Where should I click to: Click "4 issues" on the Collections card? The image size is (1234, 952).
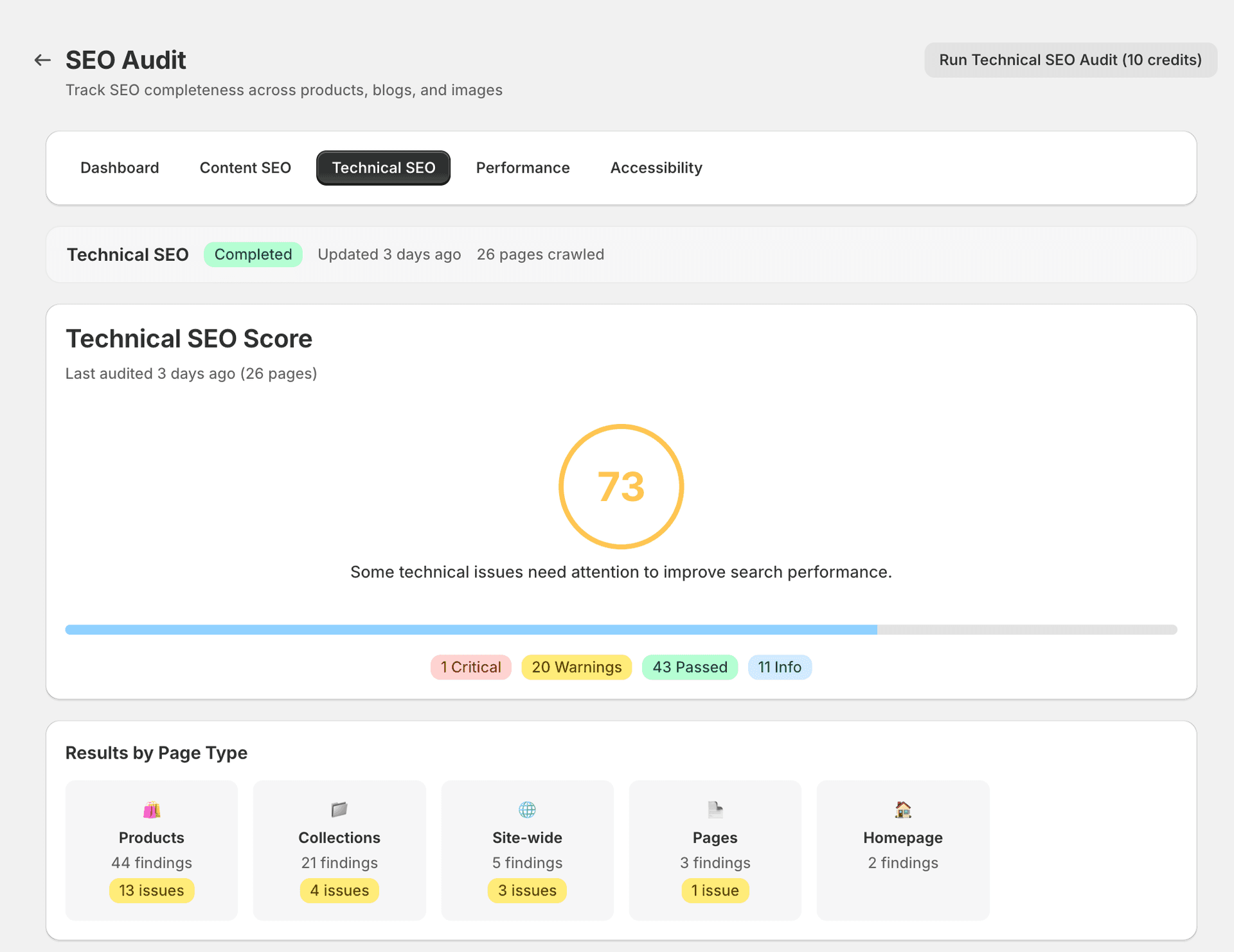[x=339, y=890]
